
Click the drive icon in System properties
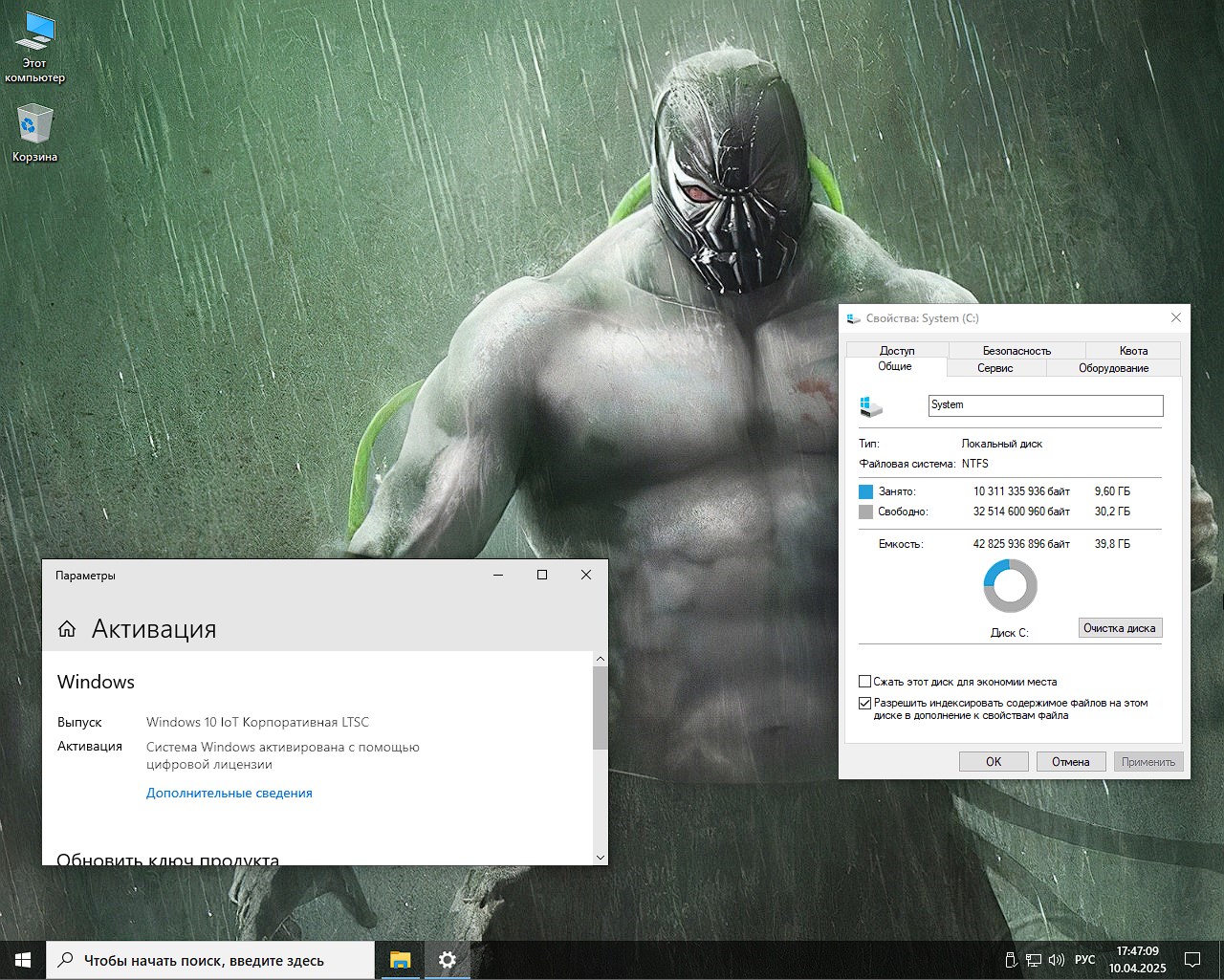coord(871,406)
